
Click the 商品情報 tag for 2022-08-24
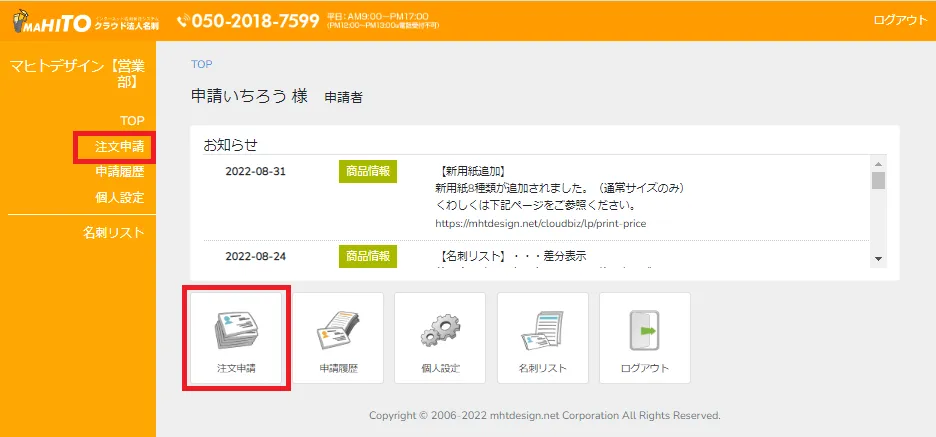pyautogui.click(x=368, y=256)
